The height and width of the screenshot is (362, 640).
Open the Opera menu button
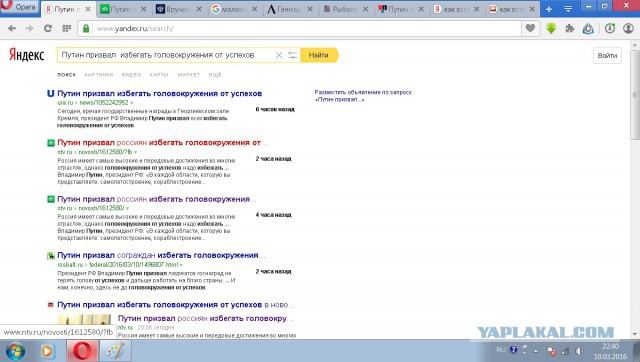point(19,7)
